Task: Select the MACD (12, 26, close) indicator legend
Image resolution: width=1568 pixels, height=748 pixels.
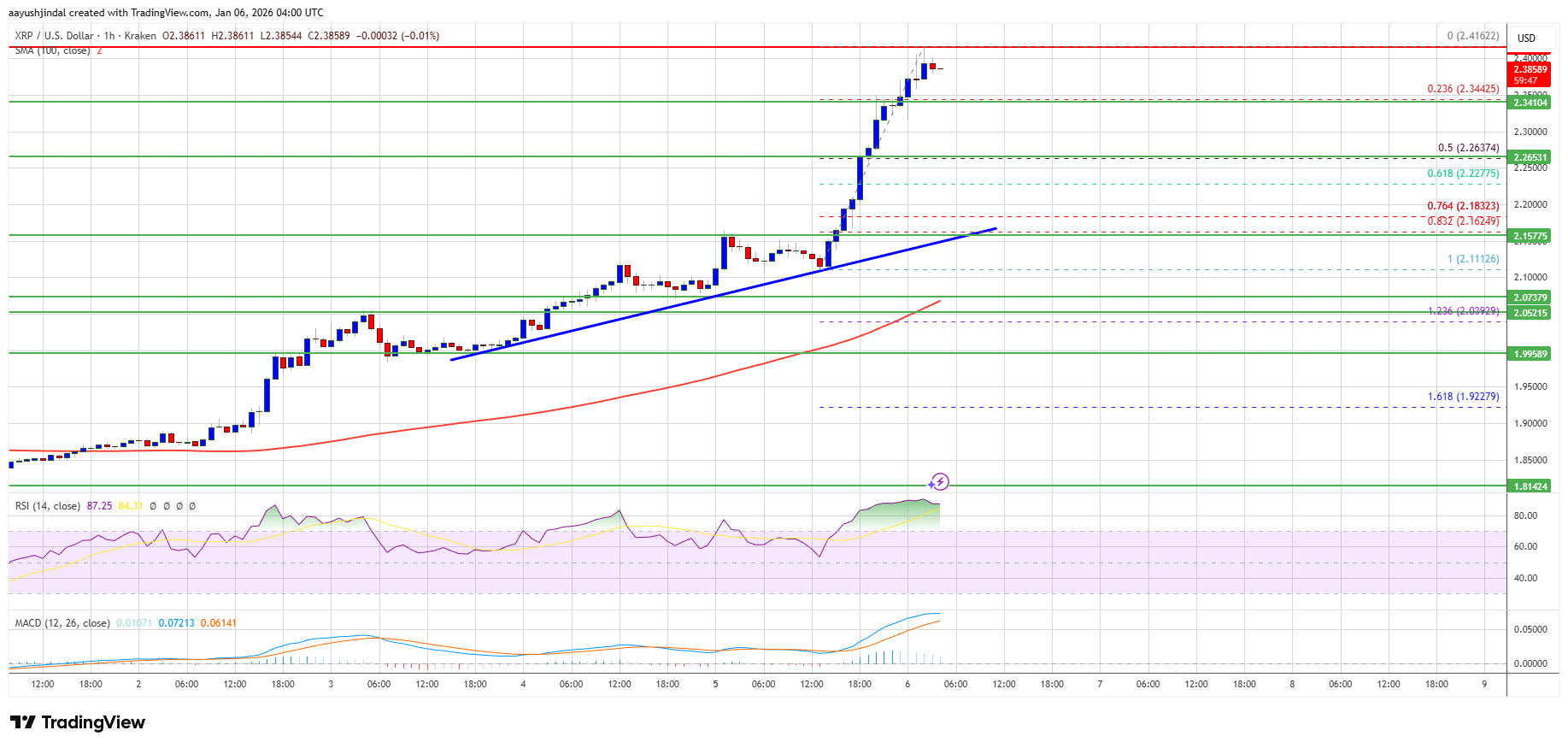Action: tap(62, 623)
